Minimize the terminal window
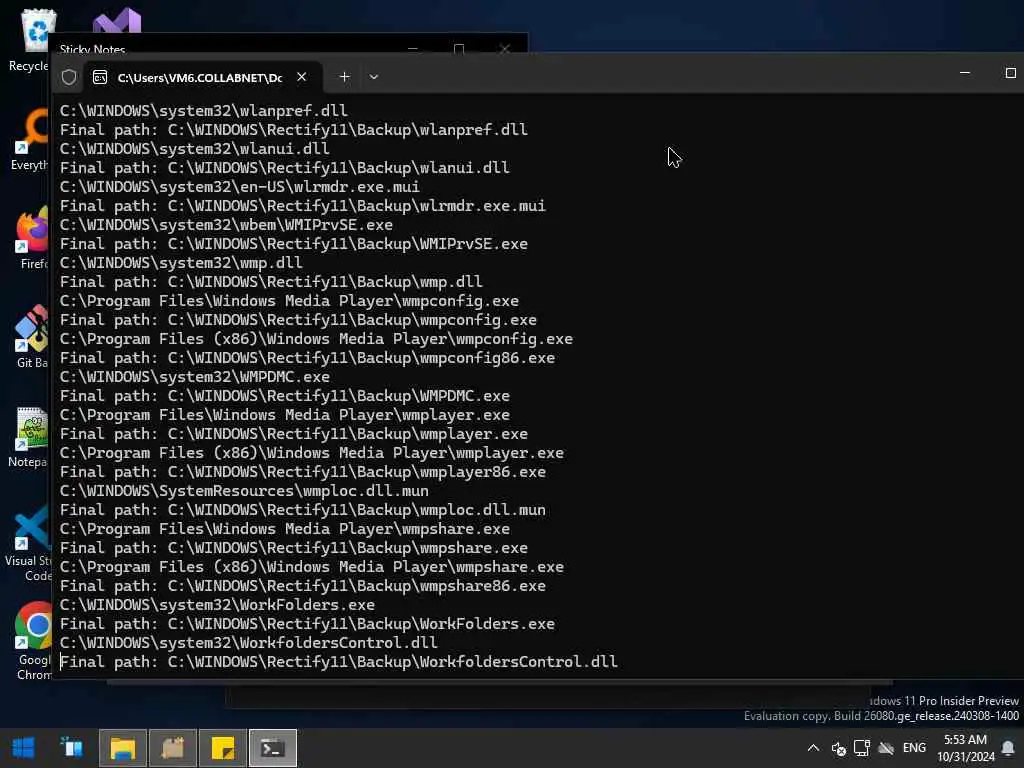Screen dimensions: 1024x768 [965, 73]
